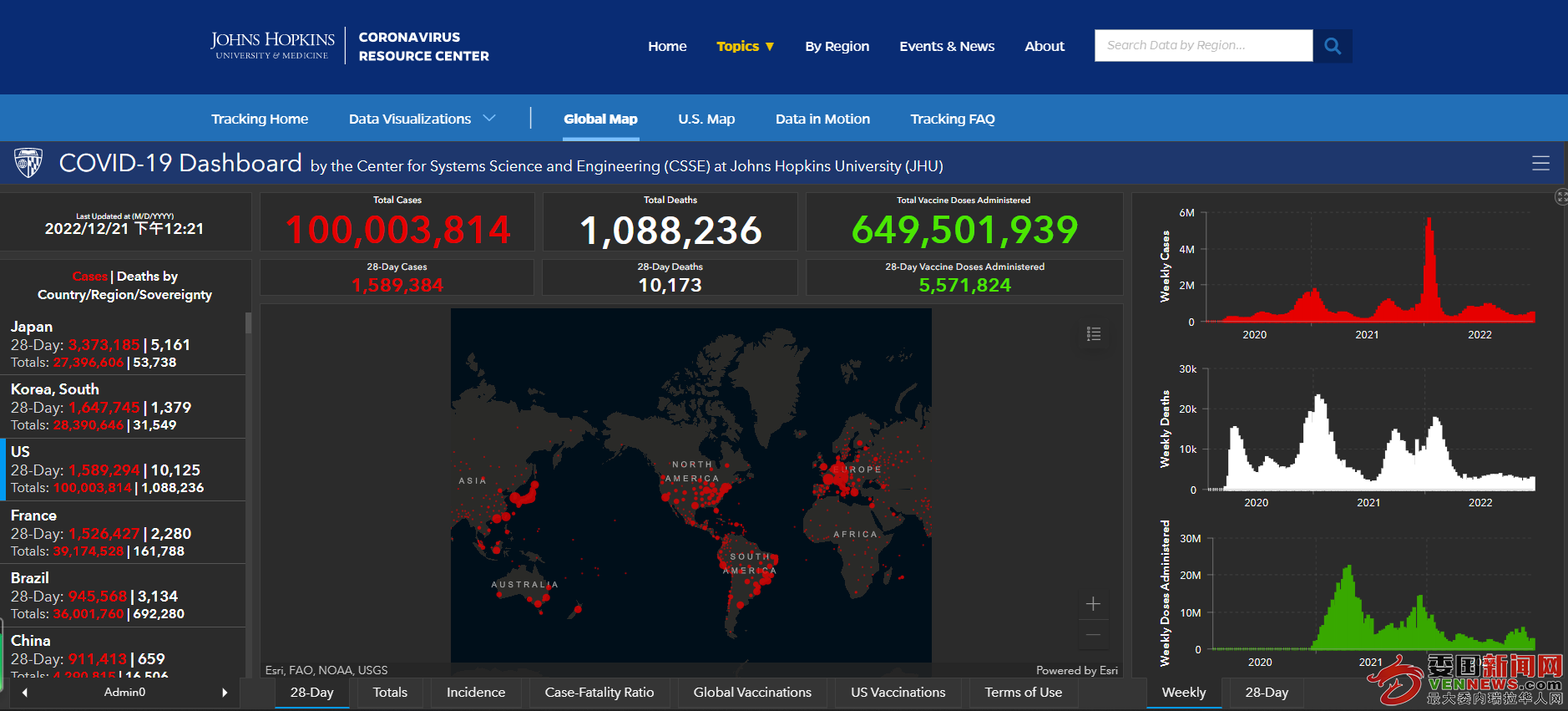Go to Tracking Home

260,119
